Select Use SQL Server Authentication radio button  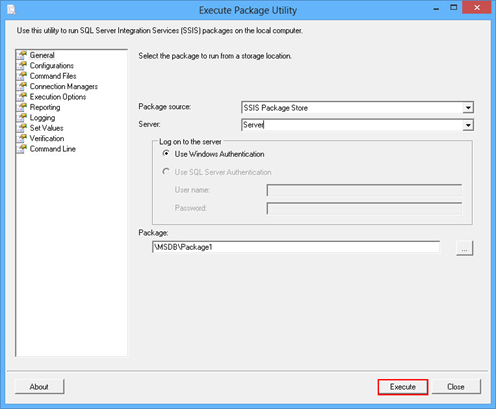point(166,172)
